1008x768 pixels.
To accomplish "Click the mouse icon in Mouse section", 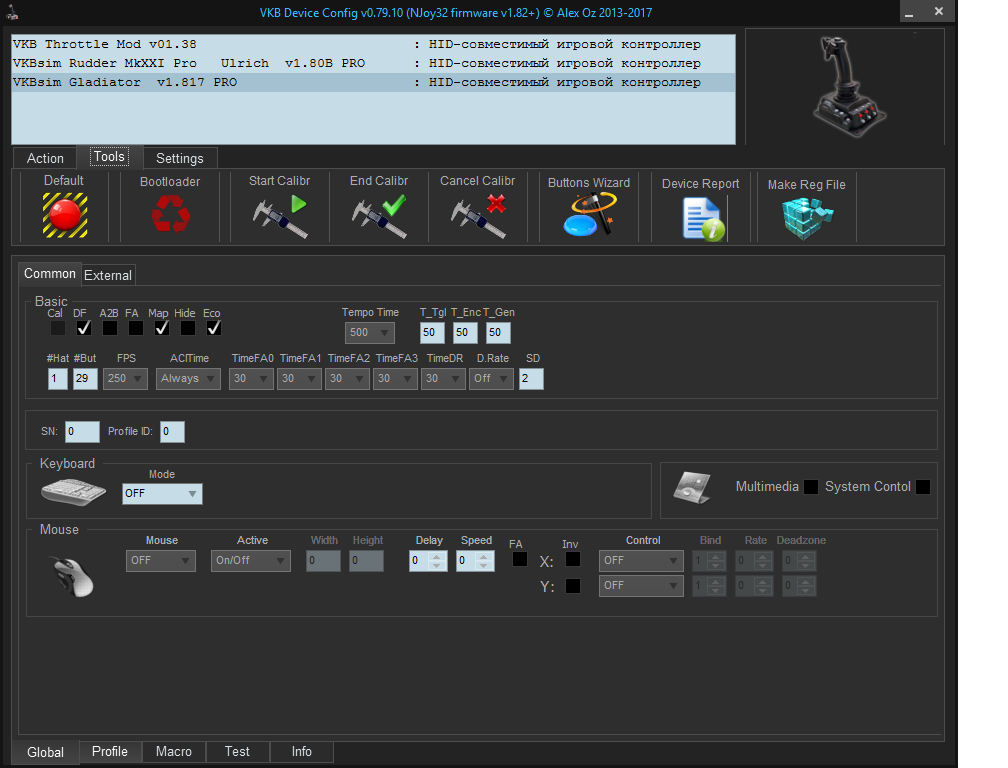I will [73, 576].
